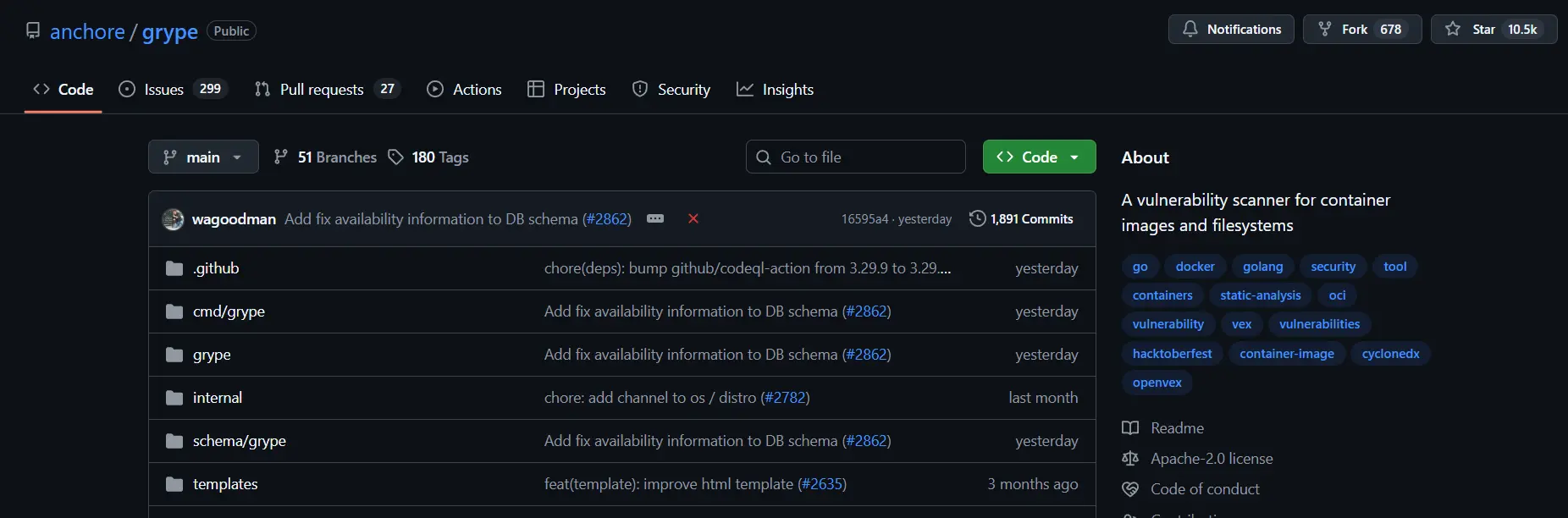Click the go topic tag
1568x518 pixels.
[1140, 267]
